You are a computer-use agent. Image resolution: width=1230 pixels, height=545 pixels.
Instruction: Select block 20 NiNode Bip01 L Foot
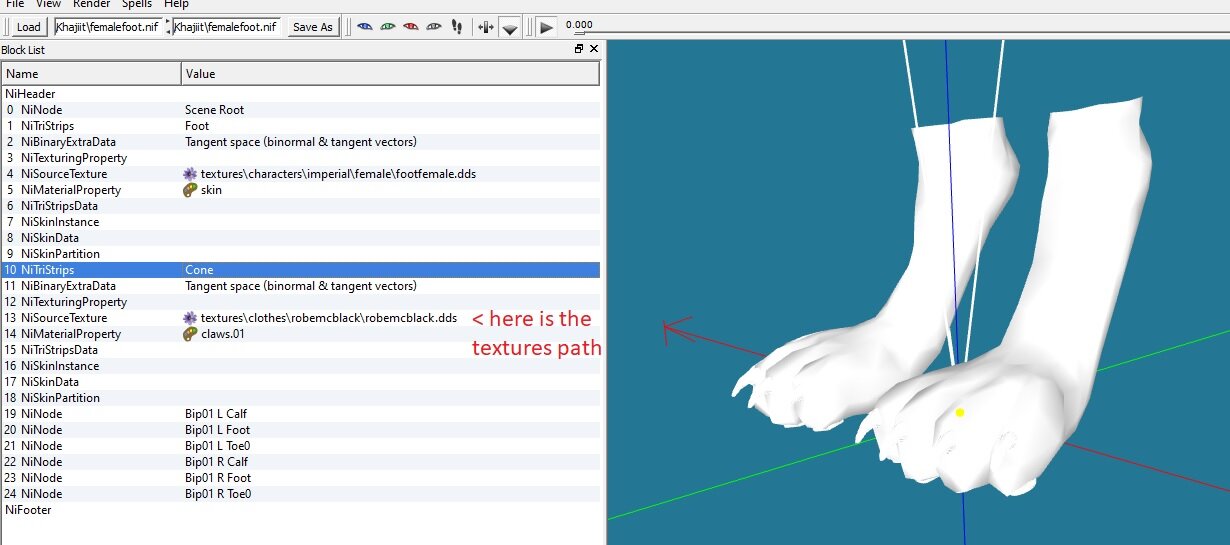300,430
